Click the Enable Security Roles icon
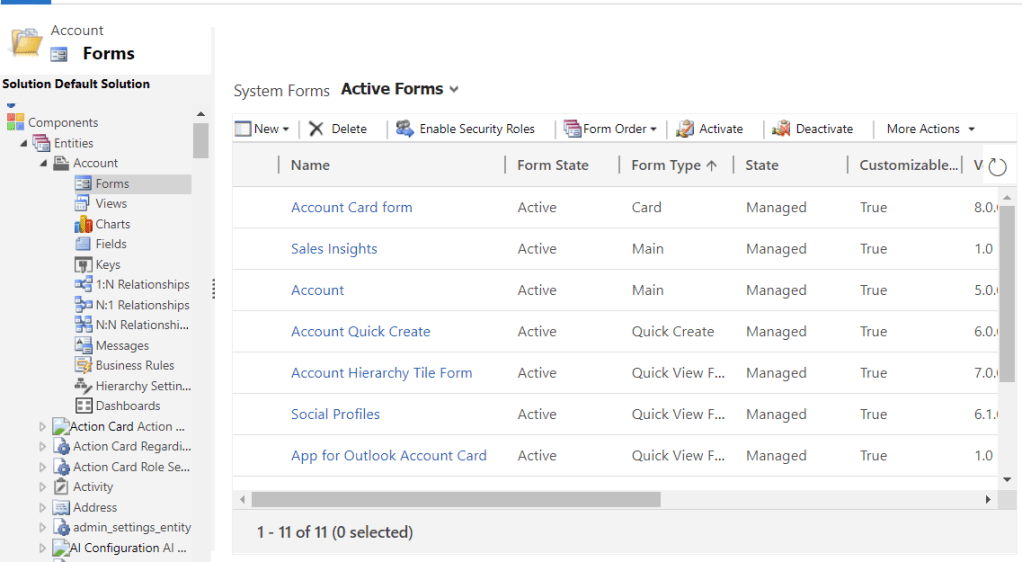Image resolution: width=1022 pixels, height=562 pixels. coord(405,129)
